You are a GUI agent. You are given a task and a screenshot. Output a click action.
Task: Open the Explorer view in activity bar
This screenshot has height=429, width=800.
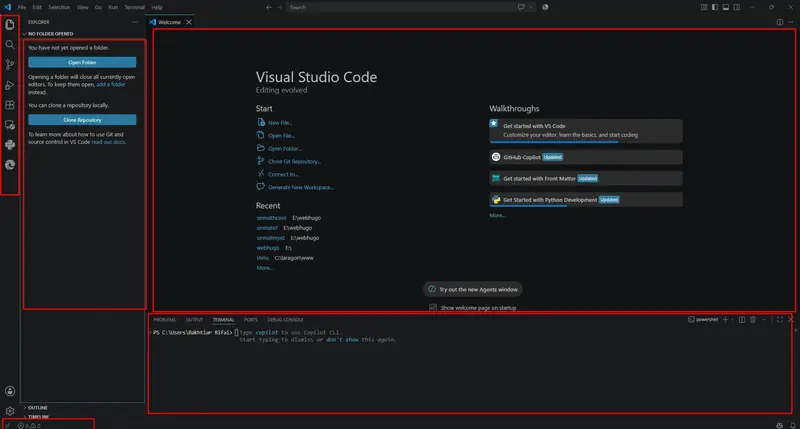10,24
